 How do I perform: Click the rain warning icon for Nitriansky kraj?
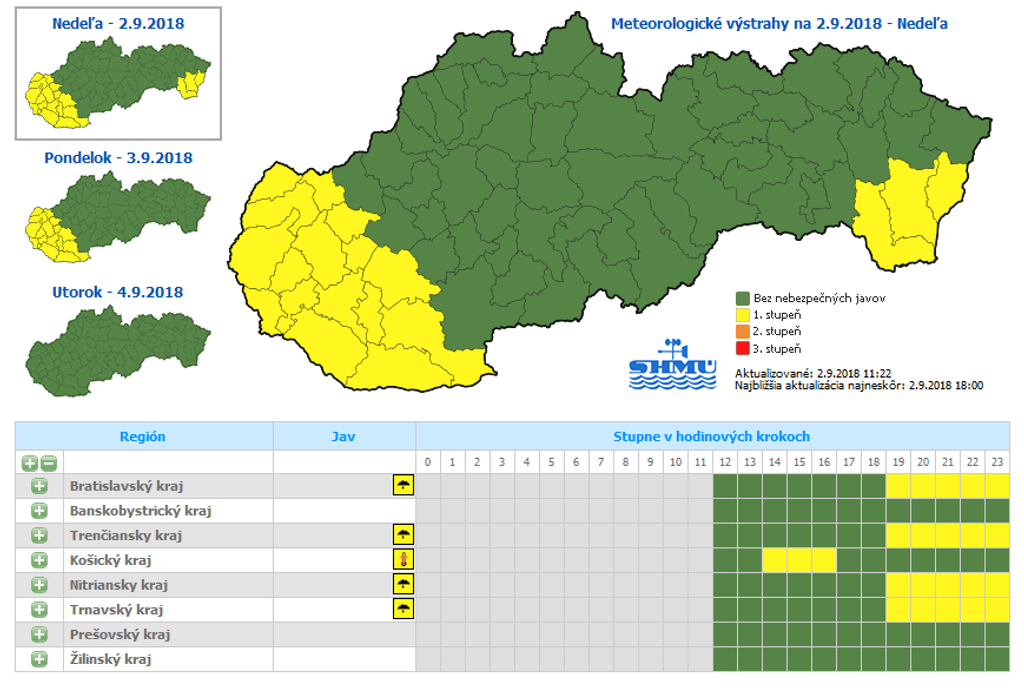coord(403,584)
